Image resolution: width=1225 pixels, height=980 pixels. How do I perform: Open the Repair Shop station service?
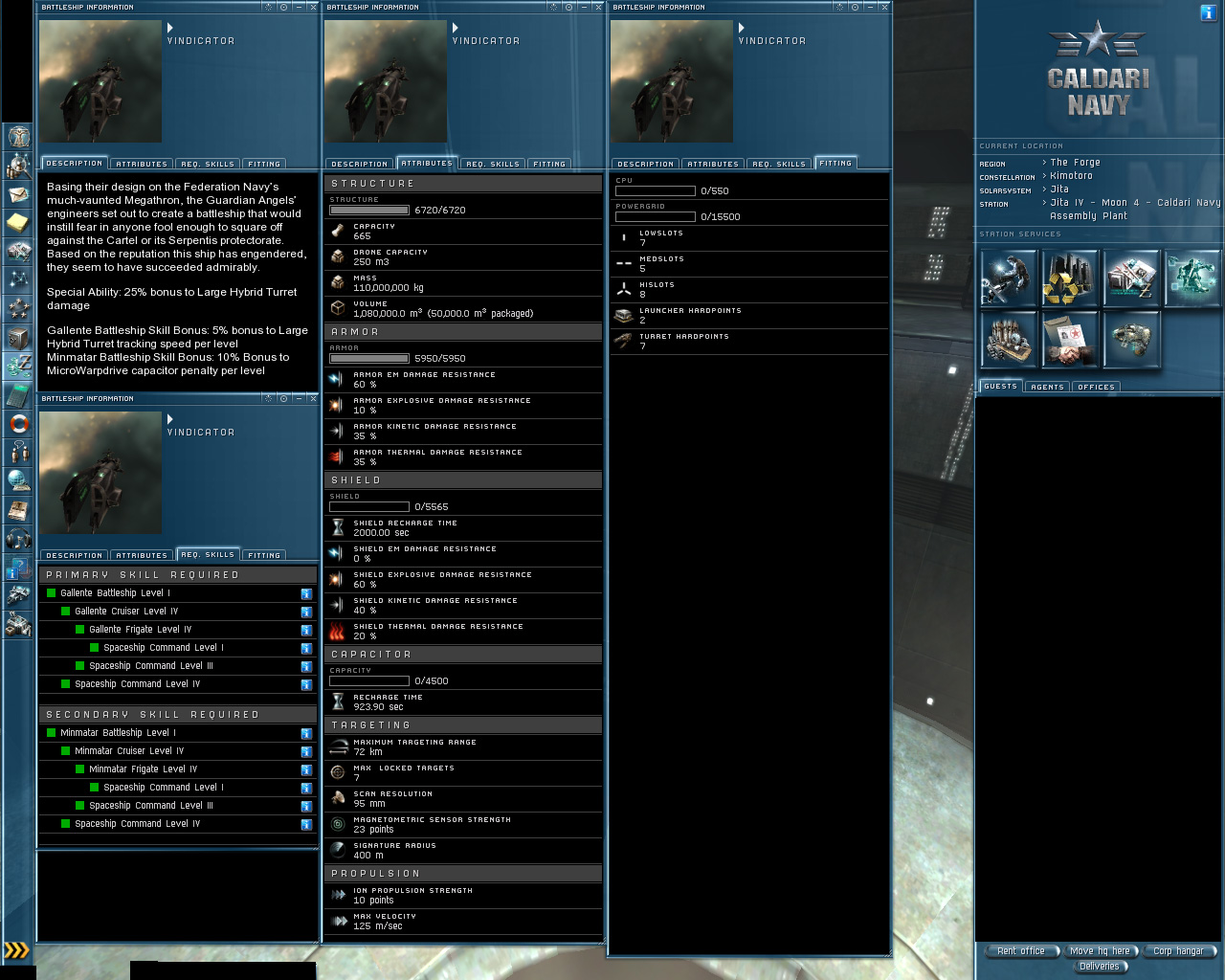click(1009, 278)
